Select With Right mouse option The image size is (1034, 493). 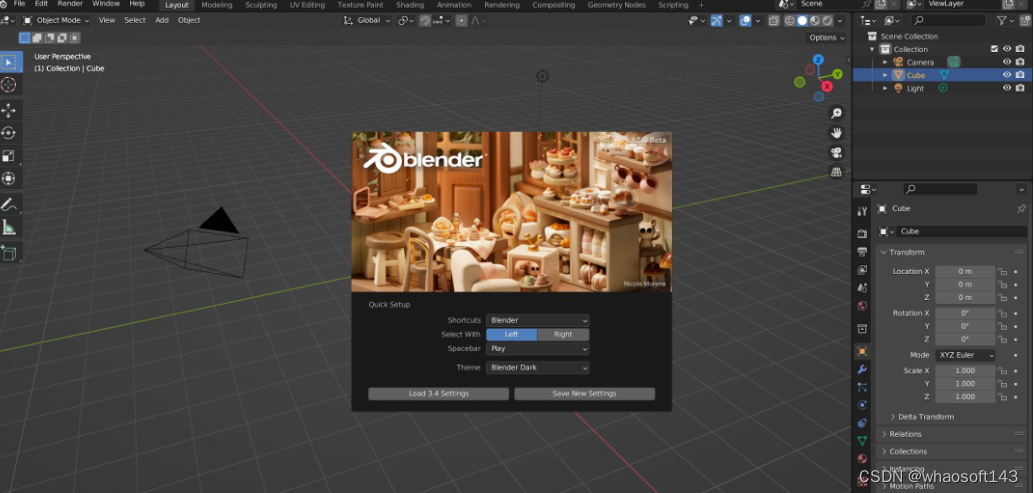[x=563, y=334]
